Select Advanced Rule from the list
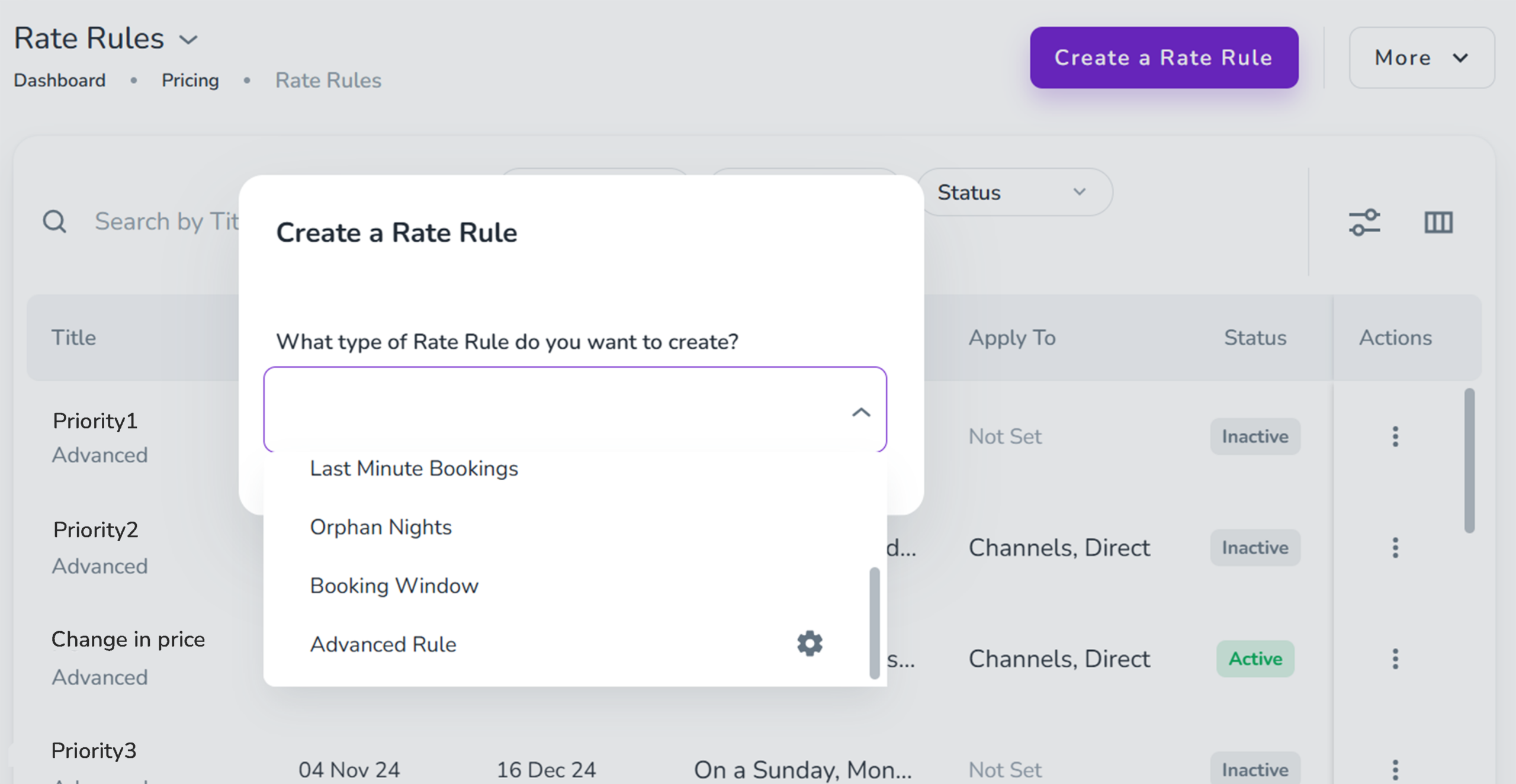1516x784 pixels. [384, 644]
